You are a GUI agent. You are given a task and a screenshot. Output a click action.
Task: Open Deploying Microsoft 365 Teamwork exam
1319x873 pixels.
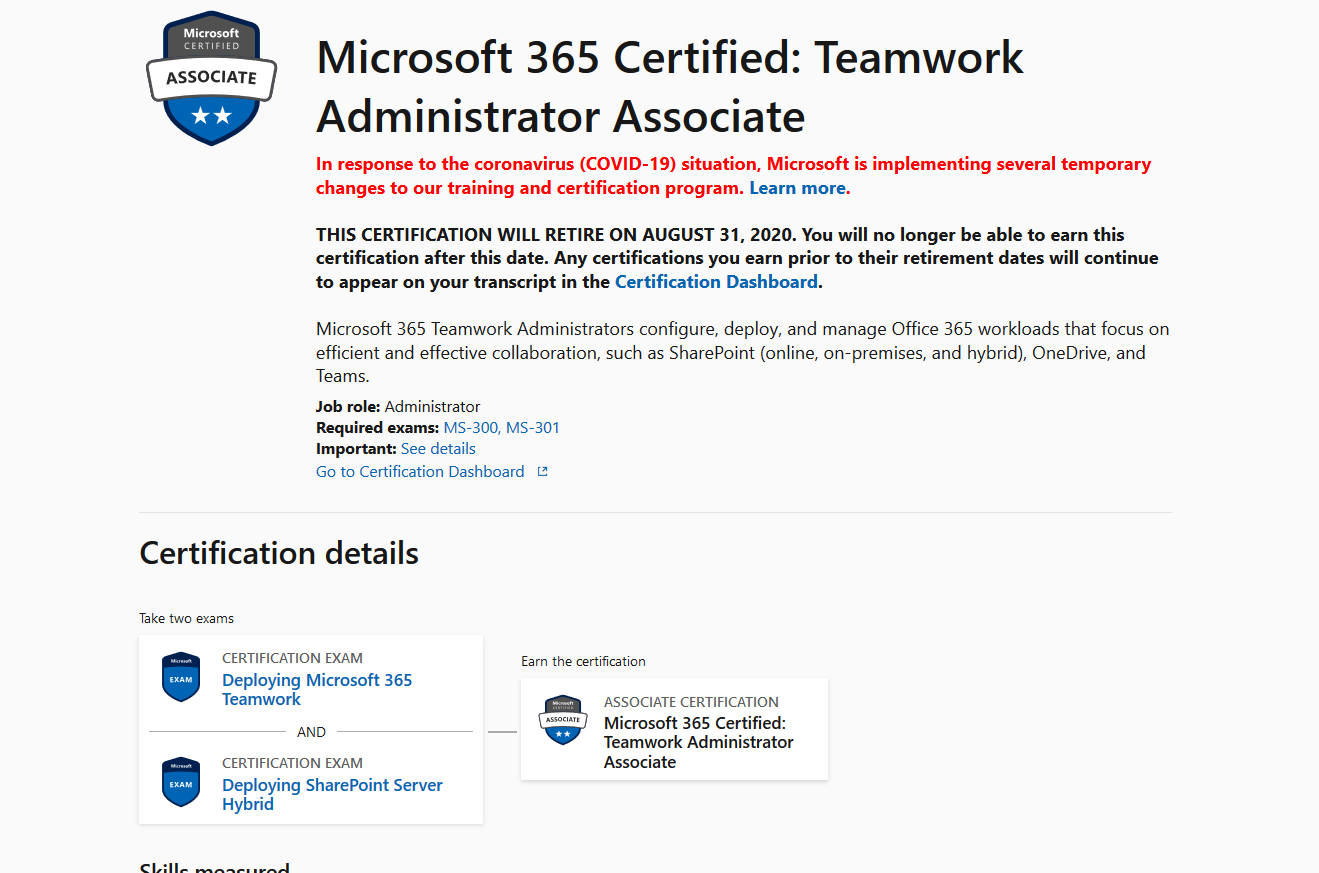click(x=317, y=690)
